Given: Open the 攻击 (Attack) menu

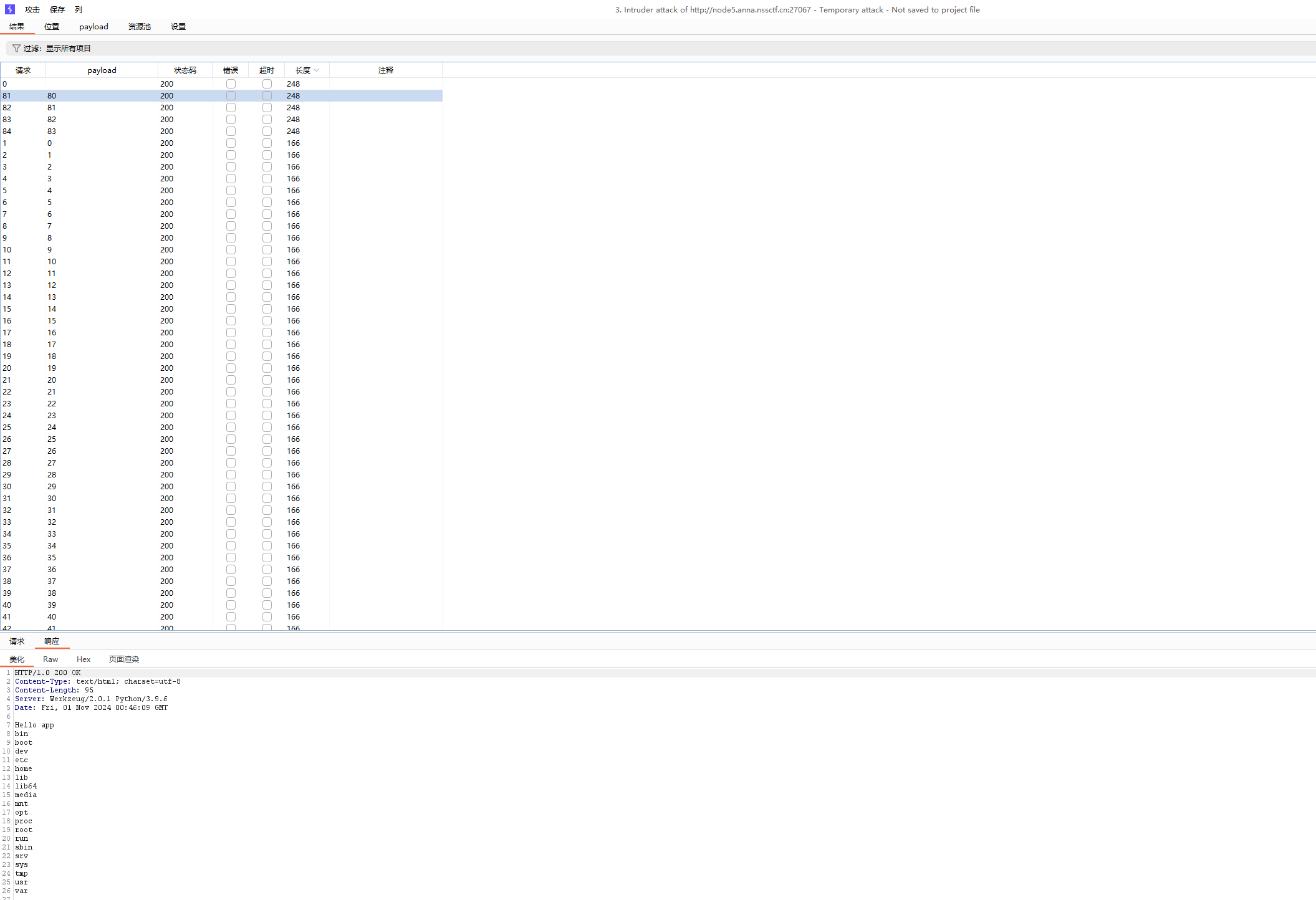Looking at the screenshot, I should click(32, 10).
